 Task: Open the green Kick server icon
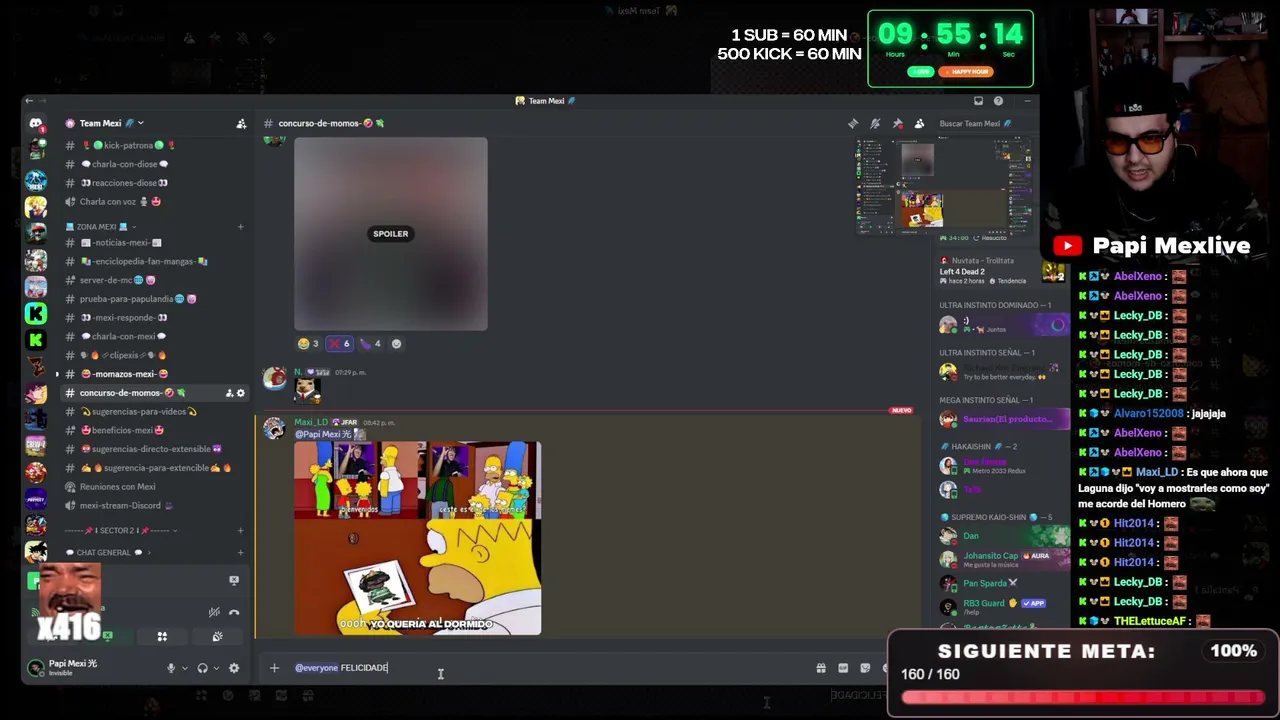36,313
